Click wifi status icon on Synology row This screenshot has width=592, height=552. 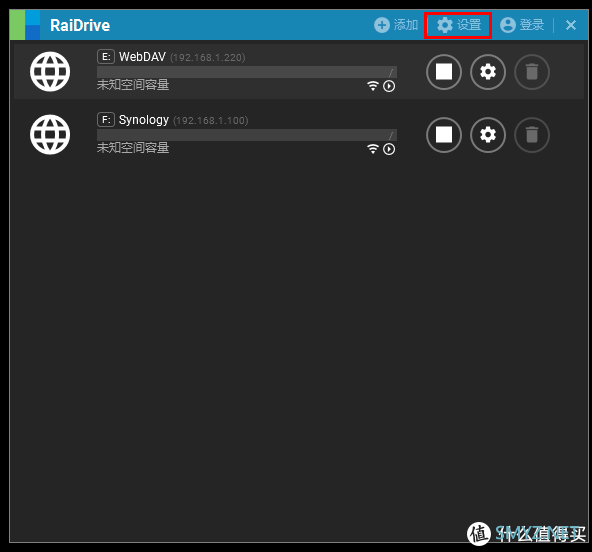click(x=373, y=149)
